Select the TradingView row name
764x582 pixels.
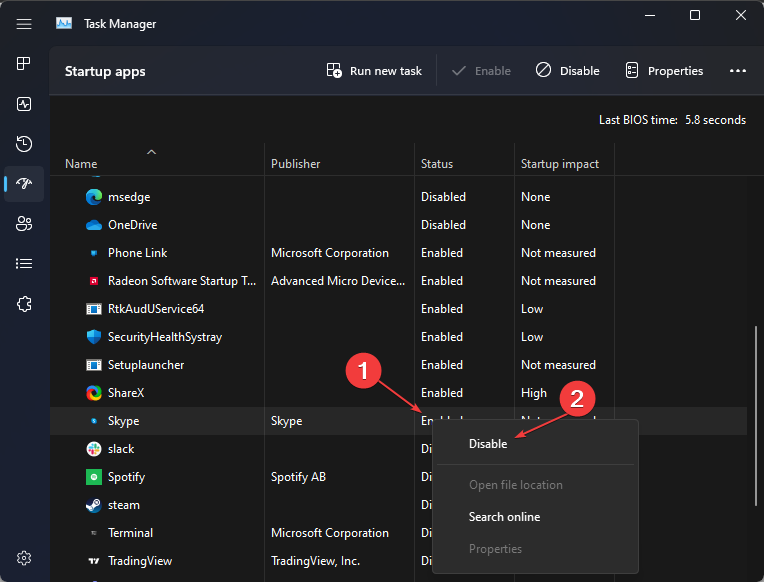pos(140,562)
